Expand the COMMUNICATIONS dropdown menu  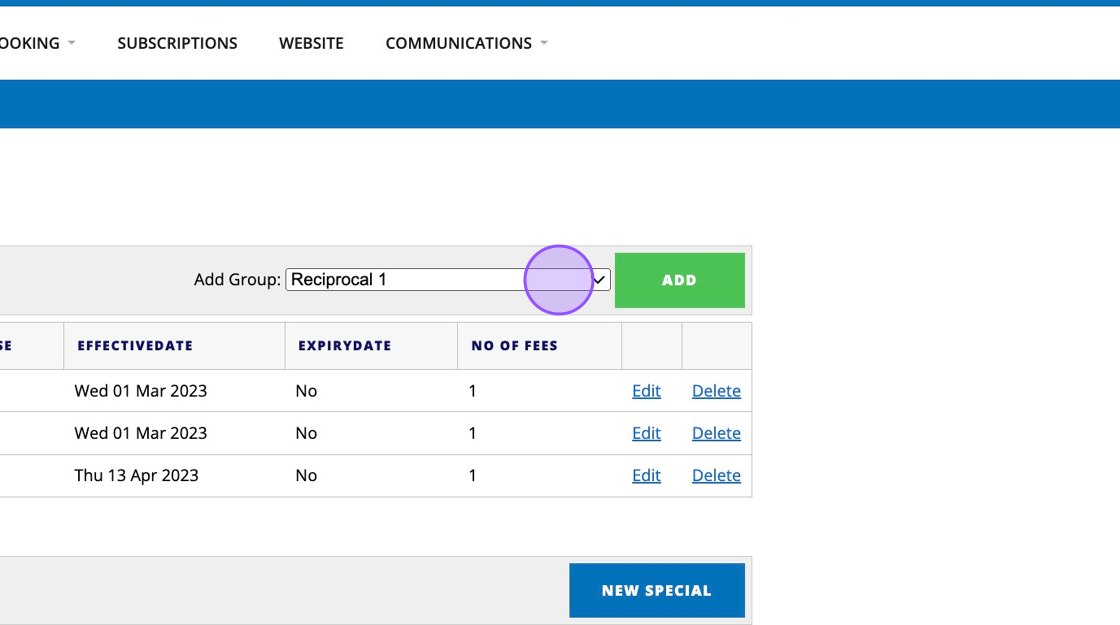pyautogui.click(x=466, y=43)
